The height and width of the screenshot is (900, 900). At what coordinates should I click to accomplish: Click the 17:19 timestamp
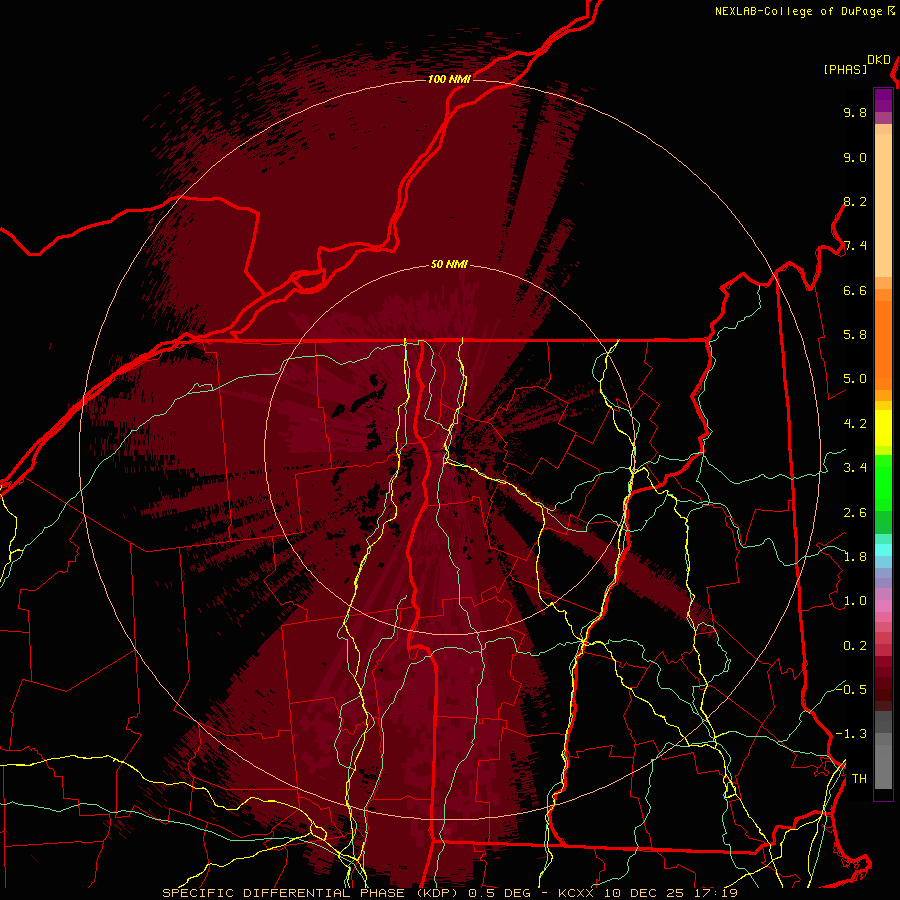coord(715,893)
